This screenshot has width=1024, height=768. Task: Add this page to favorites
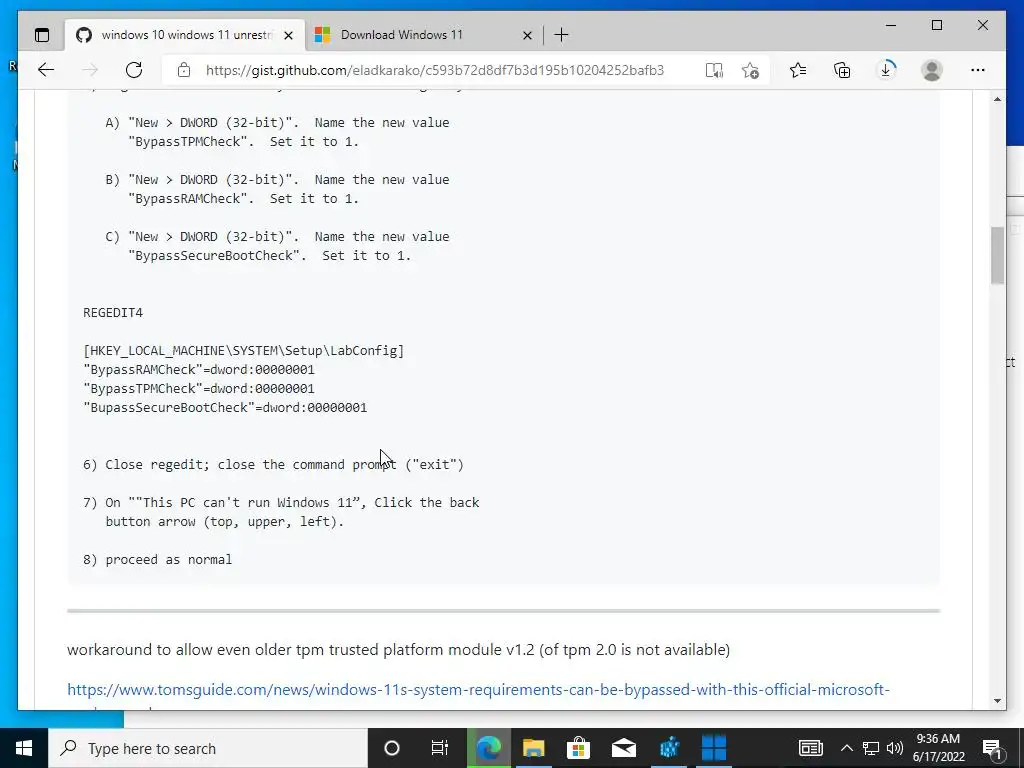pyautogui.click(x=750, y=70)
